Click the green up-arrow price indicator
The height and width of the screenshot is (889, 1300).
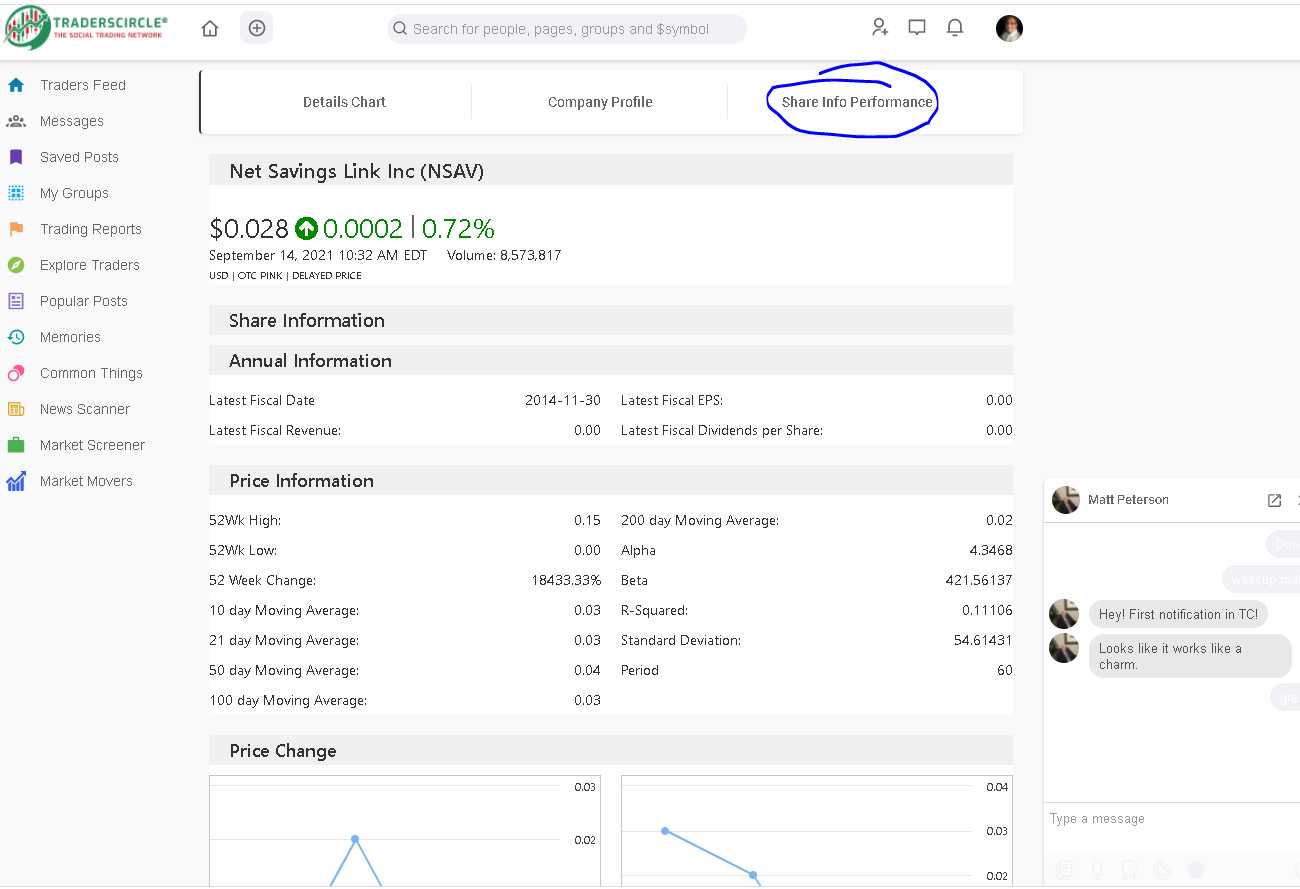(x=306, y=229)
